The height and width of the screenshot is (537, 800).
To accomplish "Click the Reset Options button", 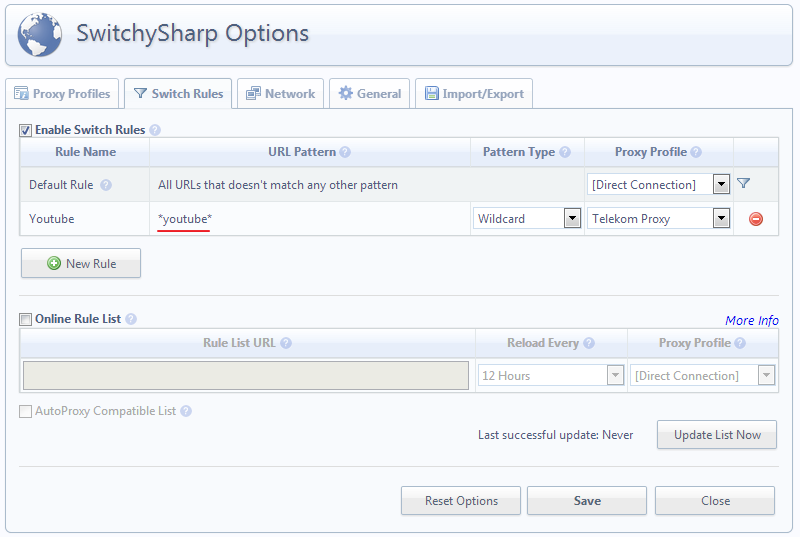I will pos(461,501).
